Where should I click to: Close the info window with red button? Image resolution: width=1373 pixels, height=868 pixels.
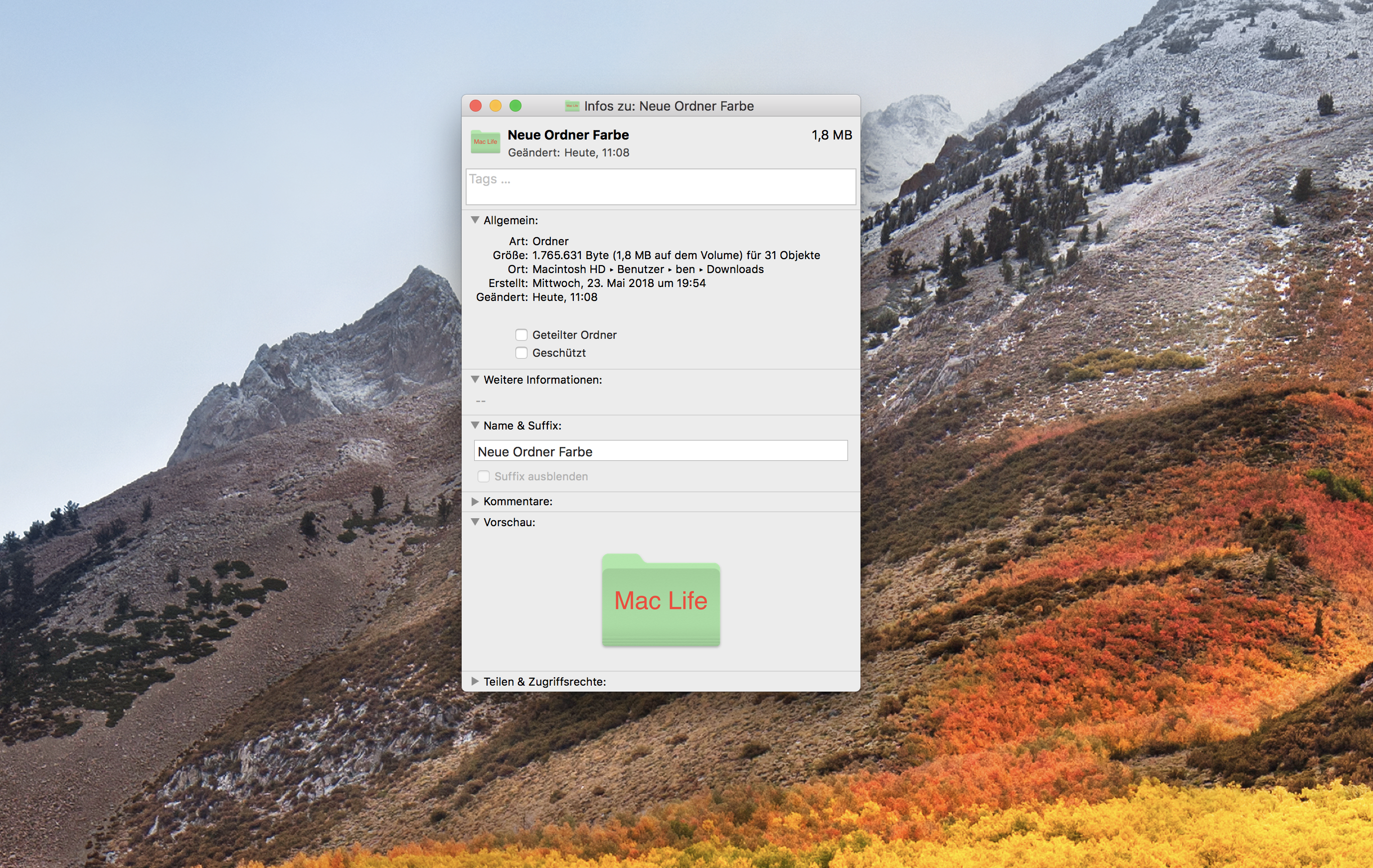(x=476, y=106)
